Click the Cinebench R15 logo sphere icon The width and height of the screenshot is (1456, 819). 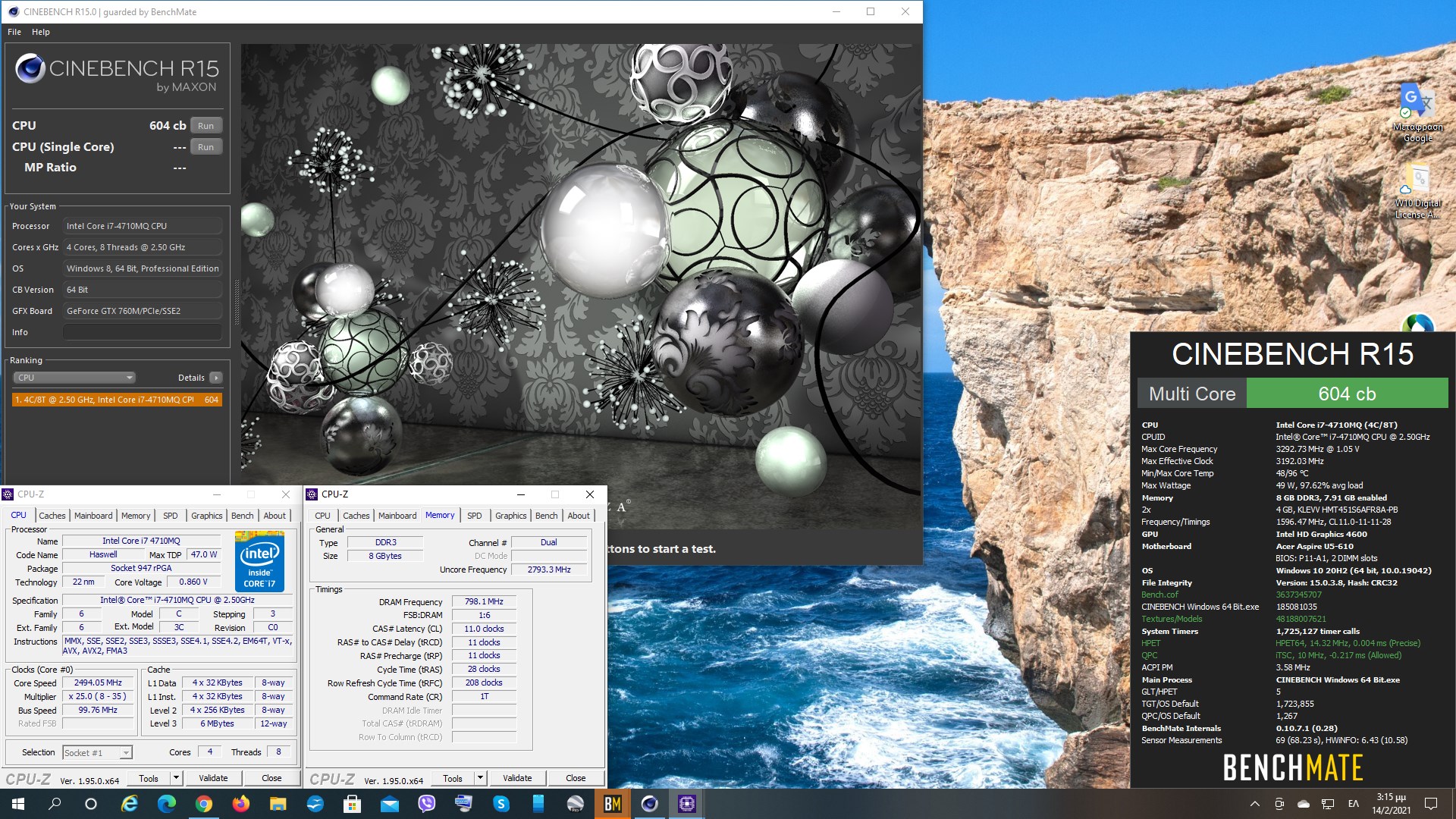coord(30,69)
